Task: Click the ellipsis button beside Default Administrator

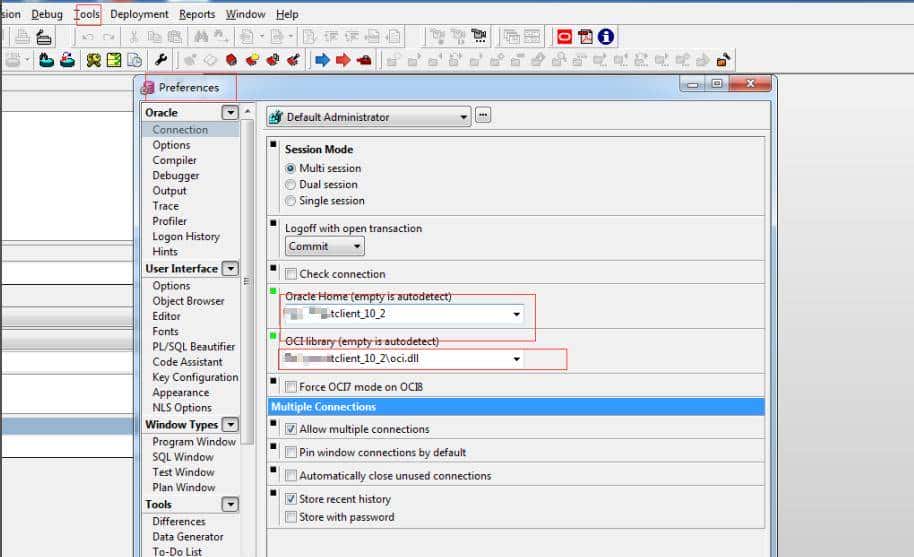Action: (483, 115)
